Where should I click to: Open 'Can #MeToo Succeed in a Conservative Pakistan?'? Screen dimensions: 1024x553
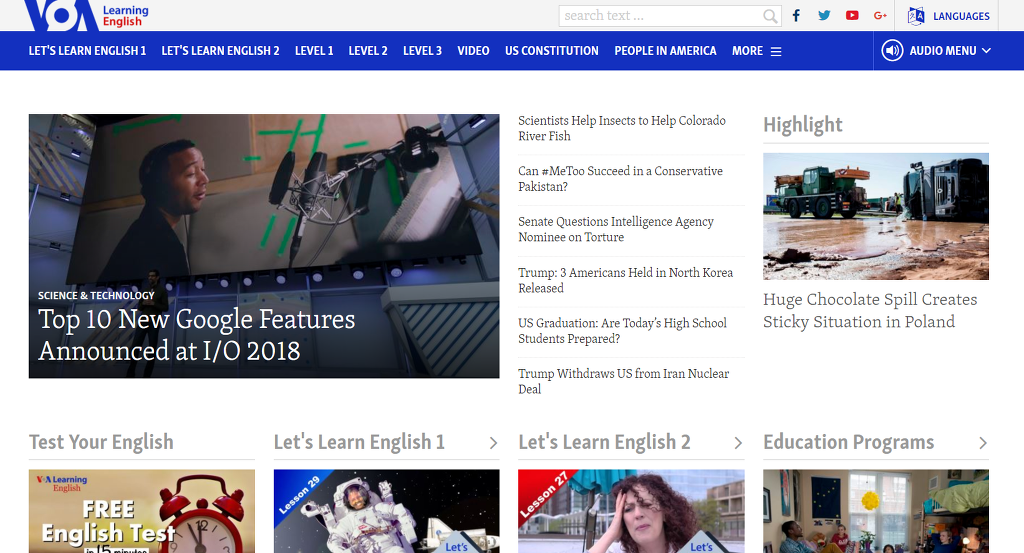(620, 179)
